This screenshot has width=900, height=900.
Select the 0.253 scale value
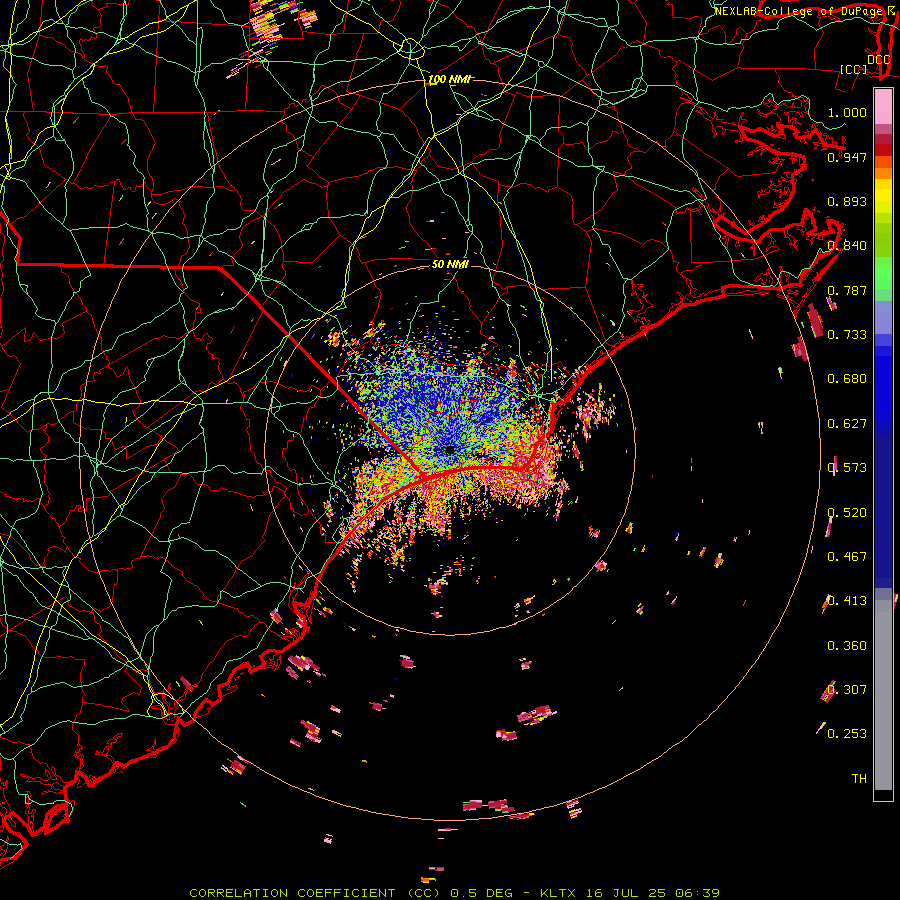click(847, 734)
